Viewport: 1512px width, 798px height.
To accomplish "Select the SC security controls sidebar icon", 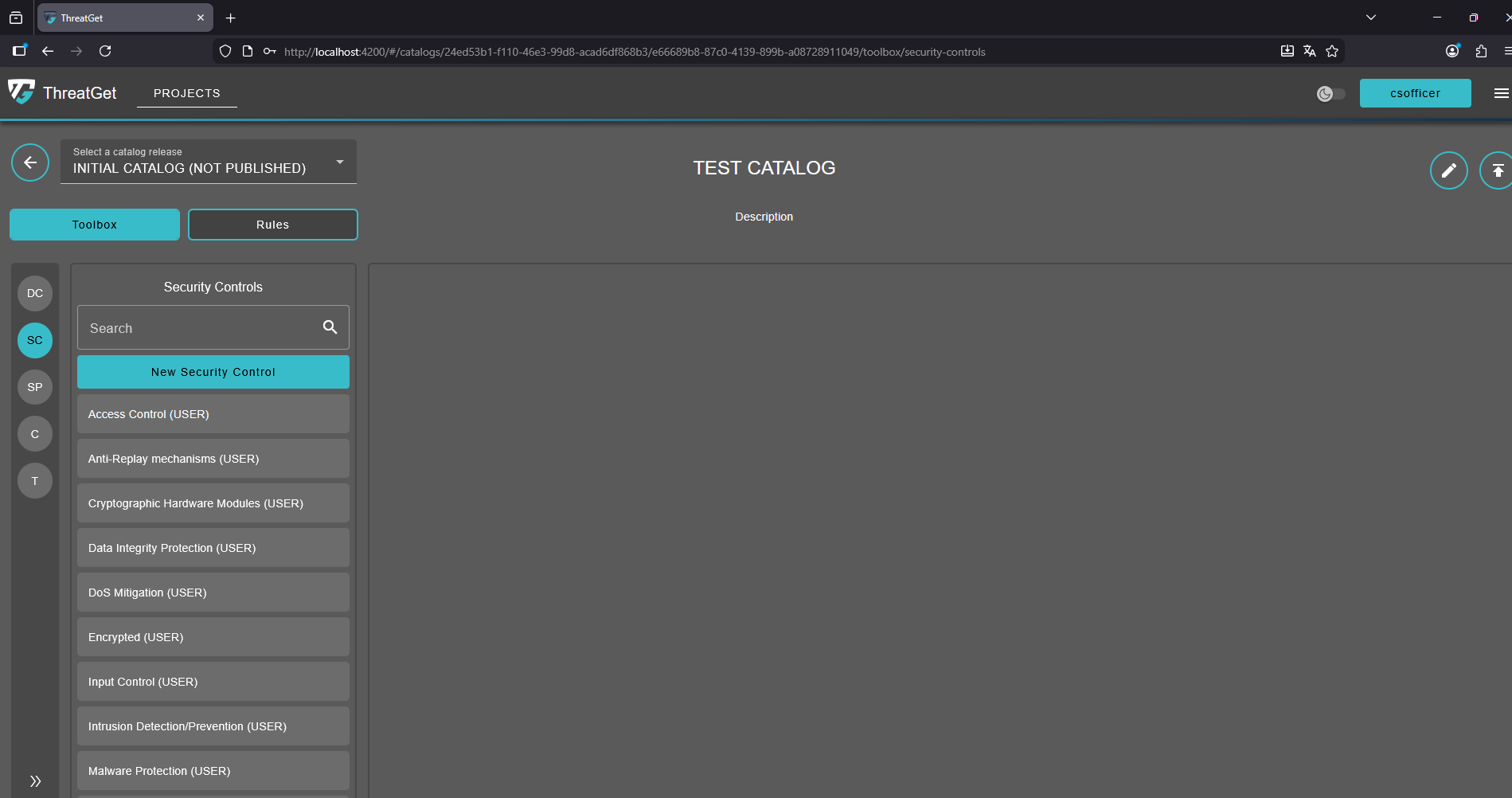I will coord(34,340).
